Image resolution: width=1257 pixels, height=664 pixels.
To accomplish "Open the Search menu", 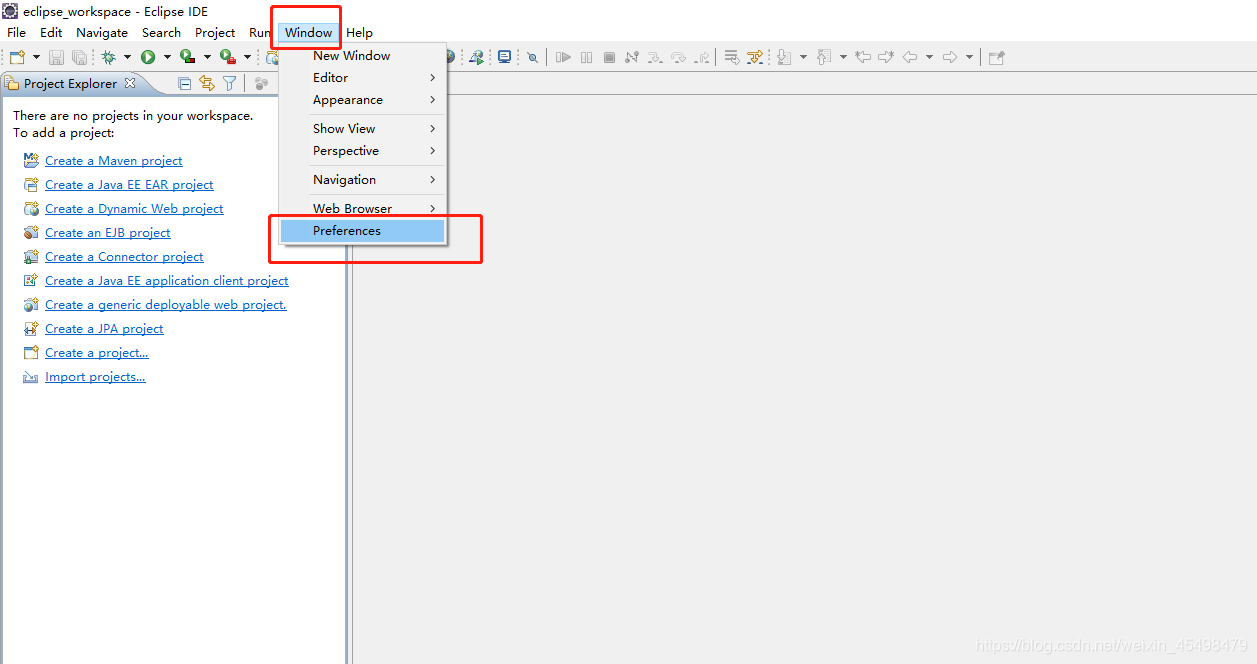I will [161, 33].
